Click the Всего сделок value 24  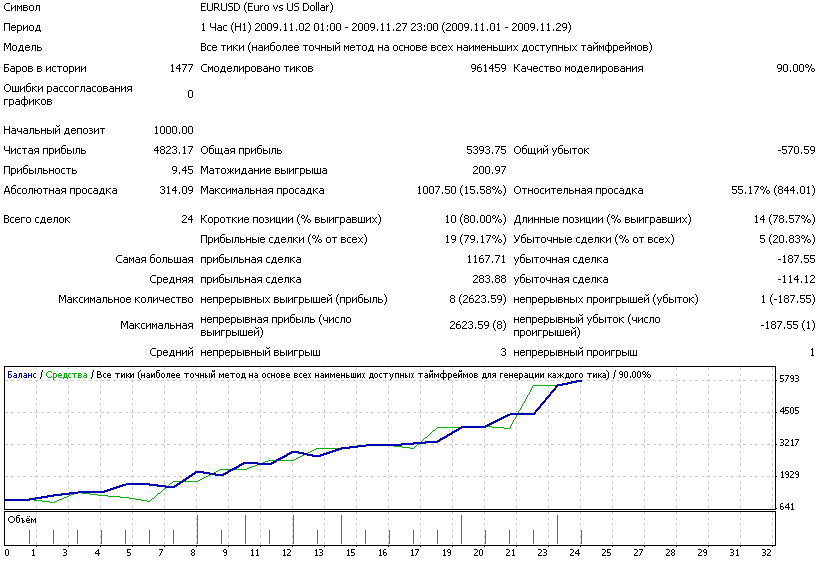tap(186, 219)
